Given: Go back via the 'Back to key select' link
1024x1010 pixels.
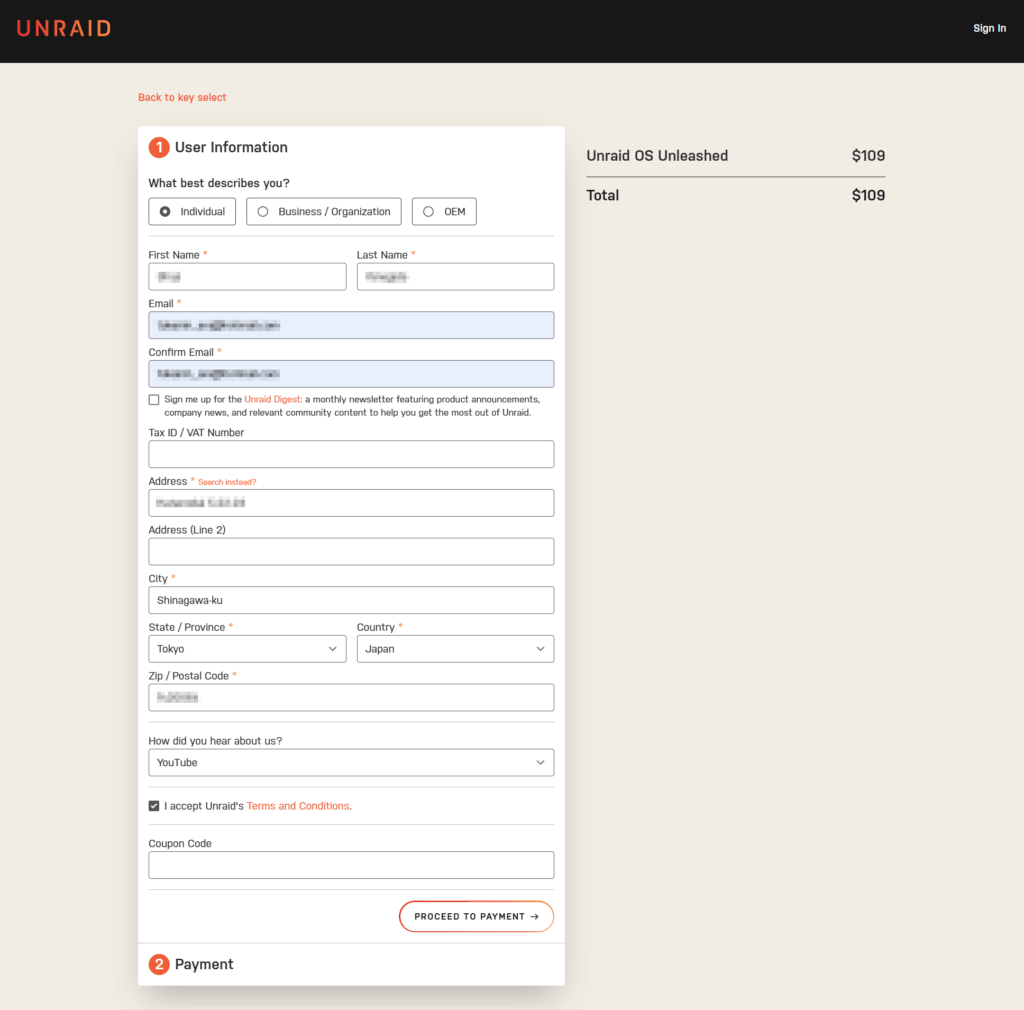Looking at the screenshot, I should click(182, 97).
